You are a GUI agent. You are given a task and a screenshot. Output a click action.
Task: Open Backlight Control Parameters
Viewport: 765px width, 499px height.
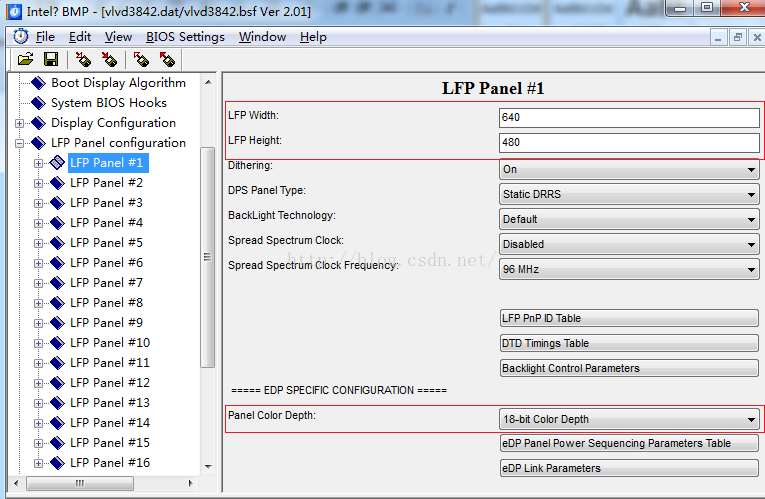[x=629, y=368]
